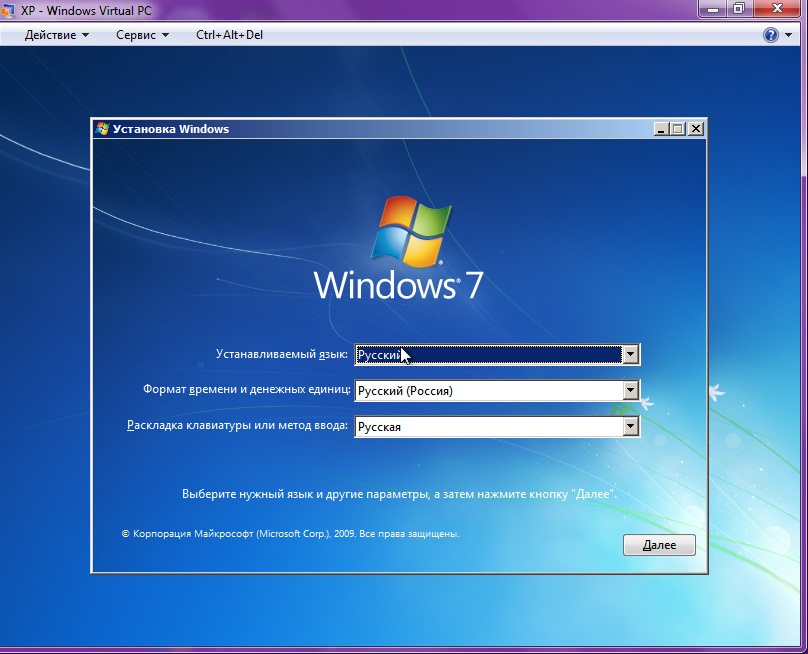Click the Формат времени и денежных единиц label
Viewport: 808px width, 654px height.
click(247, 389)
